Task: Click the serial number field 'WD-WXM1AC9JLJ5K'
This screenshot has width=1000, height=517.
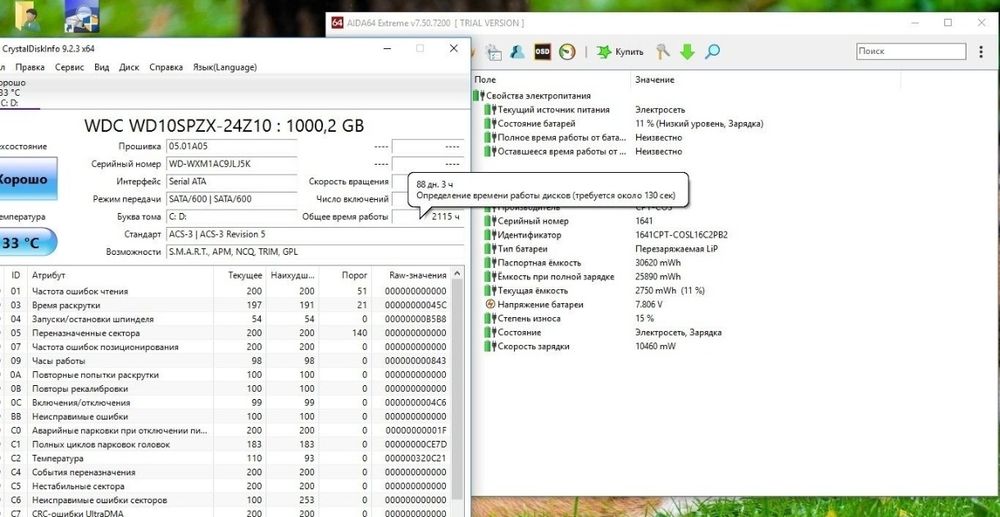Action: [x=232, y=164]
